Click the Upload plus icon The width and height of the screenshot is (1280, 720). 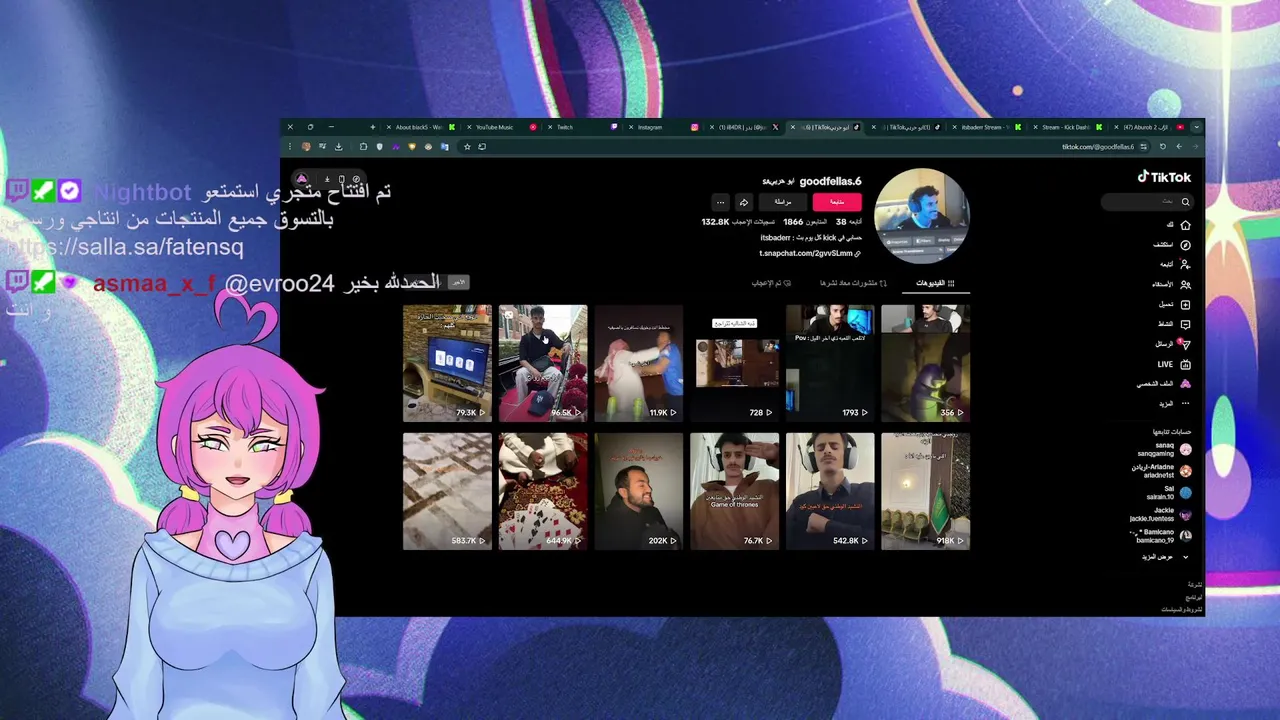point(1185,304)
